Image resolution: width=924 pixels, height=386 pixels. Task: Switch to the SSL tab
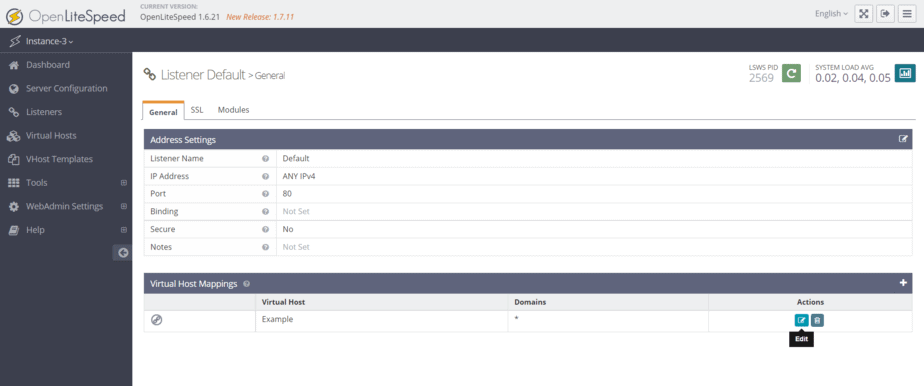click(x=197, y=110)
